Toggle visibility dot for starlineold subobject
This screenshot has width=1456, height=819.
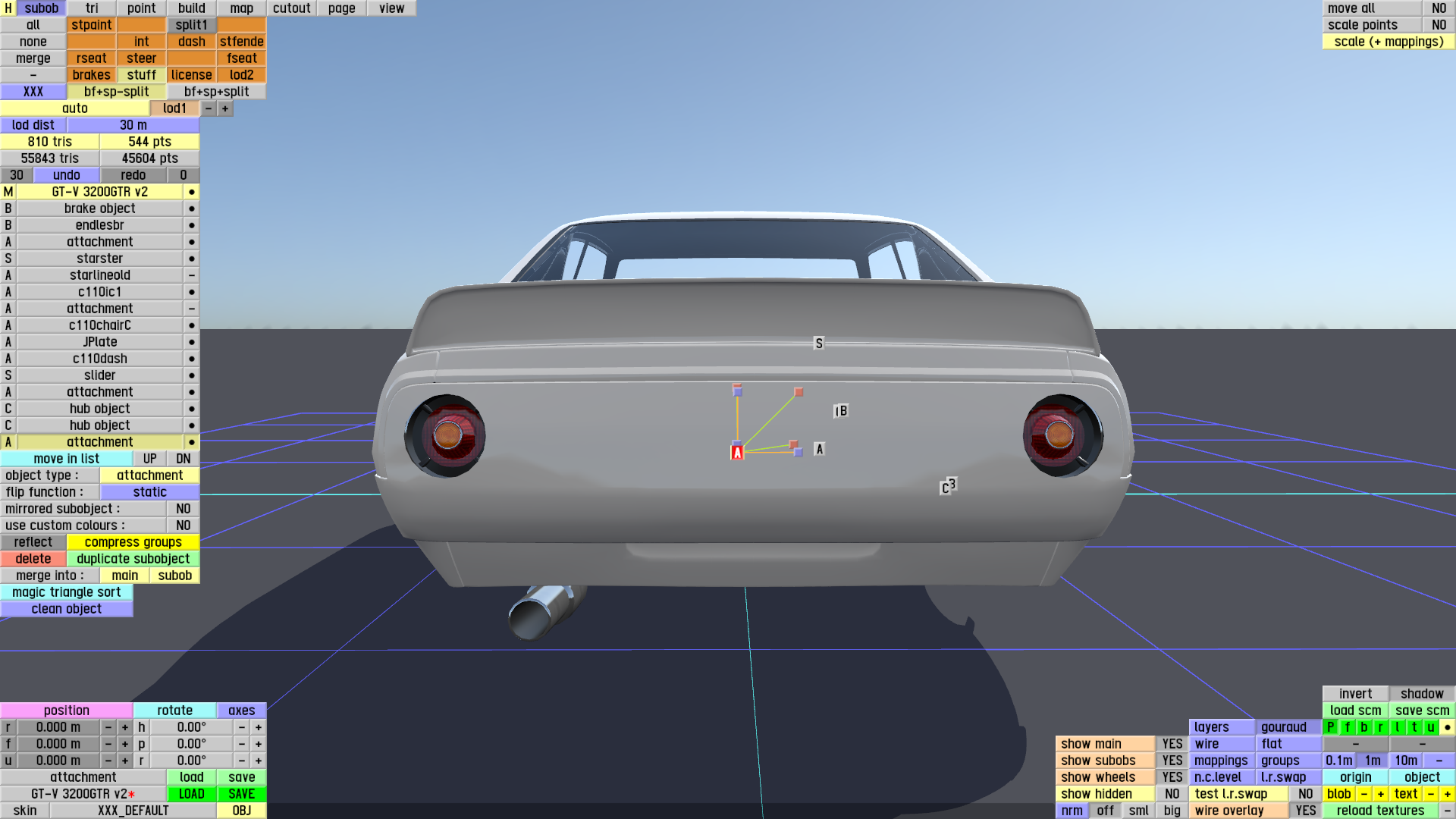point(192,275)
